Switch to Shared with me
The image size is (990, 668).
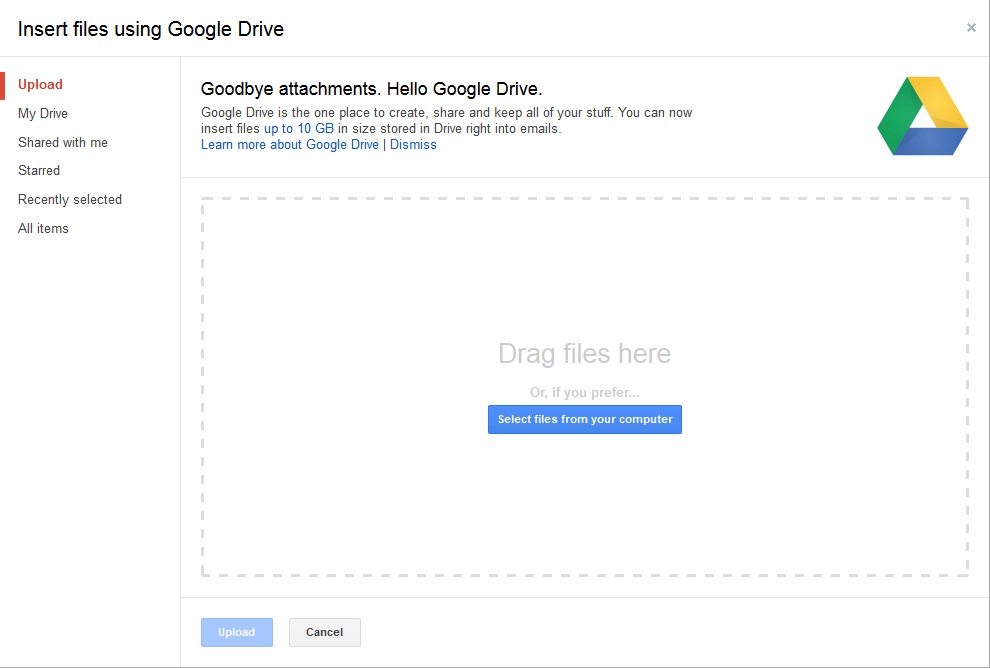pyautogui.click(x=63, y=142)
